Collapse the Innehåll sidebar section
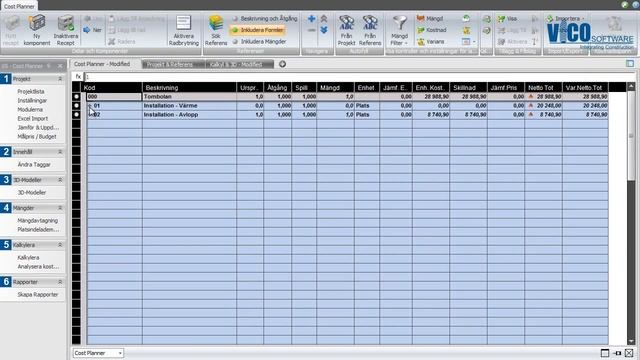The image size is (640, 360). tap(60, 152)
